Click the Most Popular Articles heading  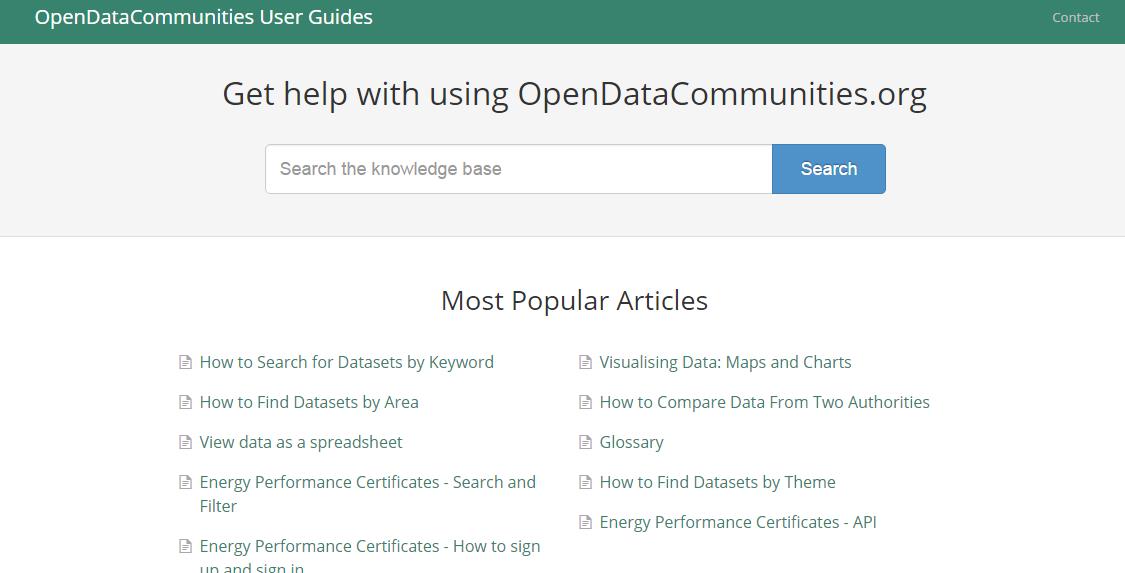pyautogui.click(x=574, y=300)
